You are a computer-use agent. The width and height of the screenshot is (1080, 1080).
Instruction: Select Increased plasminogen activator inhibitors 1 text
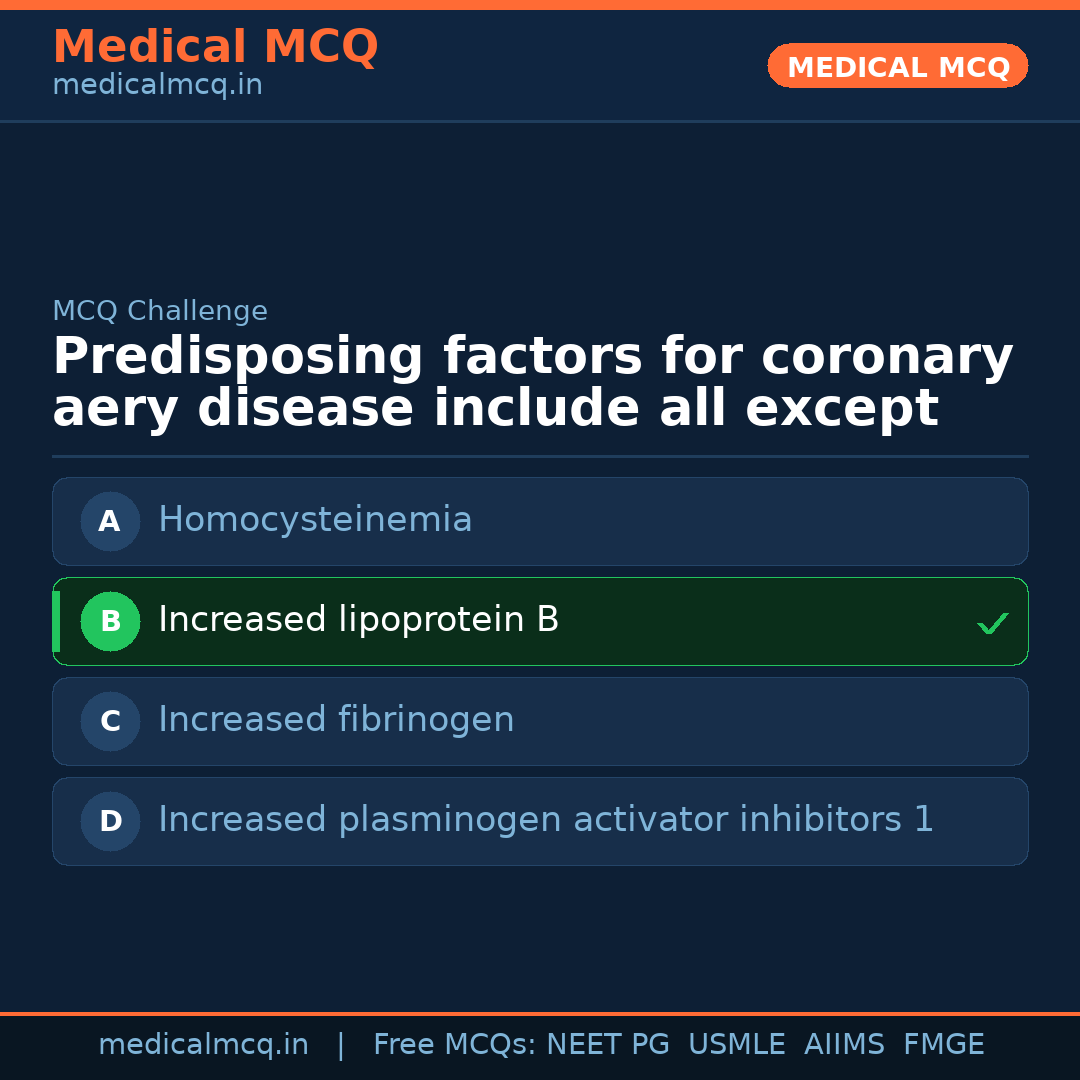click(546, 820)
